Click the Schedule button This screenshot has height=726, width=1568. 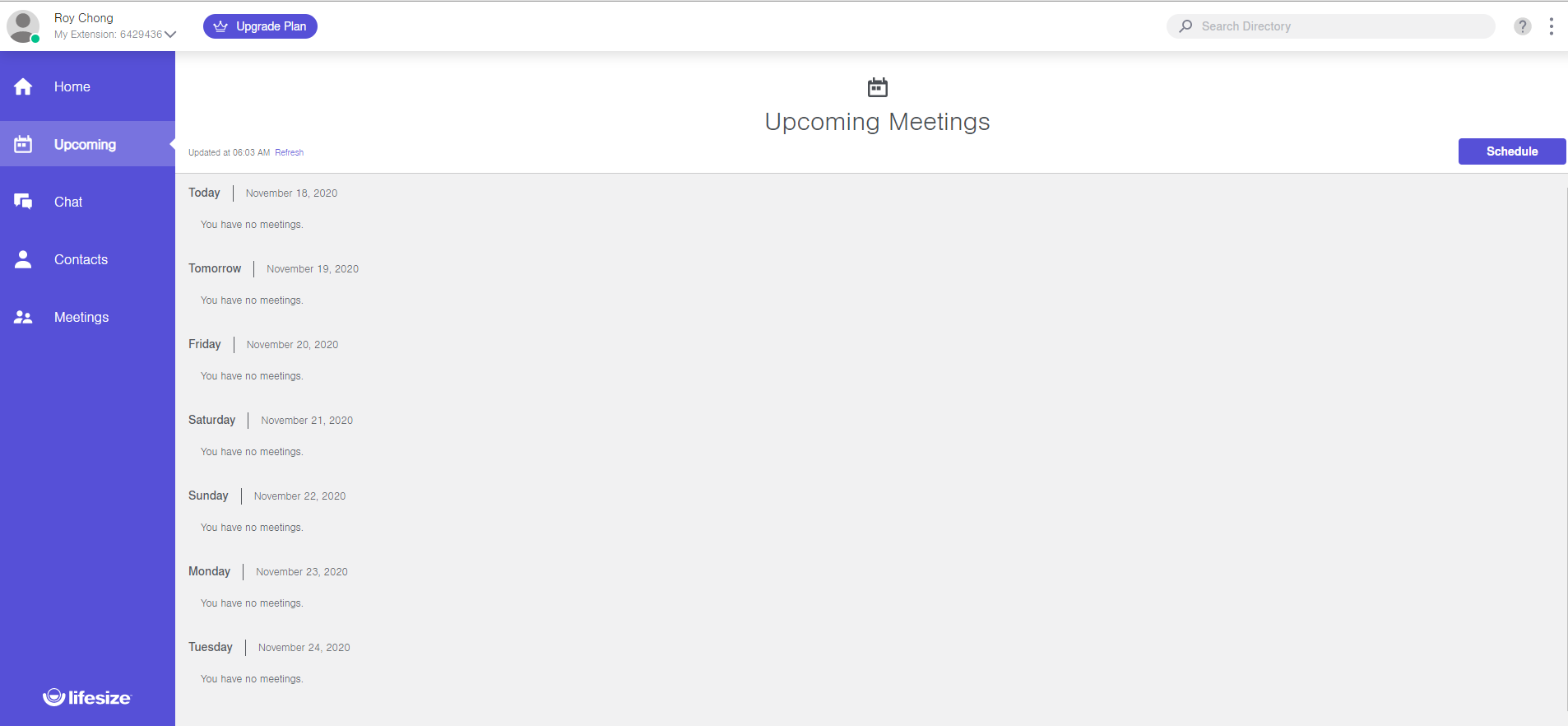tap(1512, 151)
